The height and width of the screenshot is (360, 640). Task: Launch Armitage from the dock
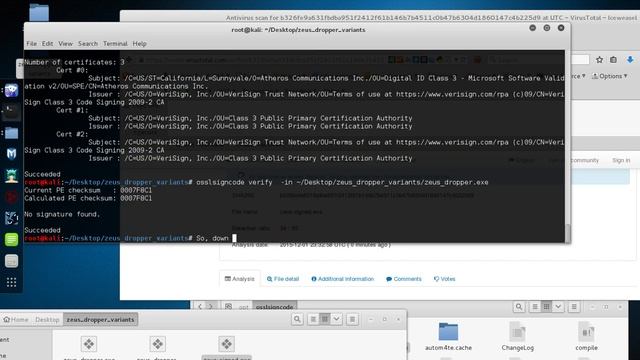[11, 176]
